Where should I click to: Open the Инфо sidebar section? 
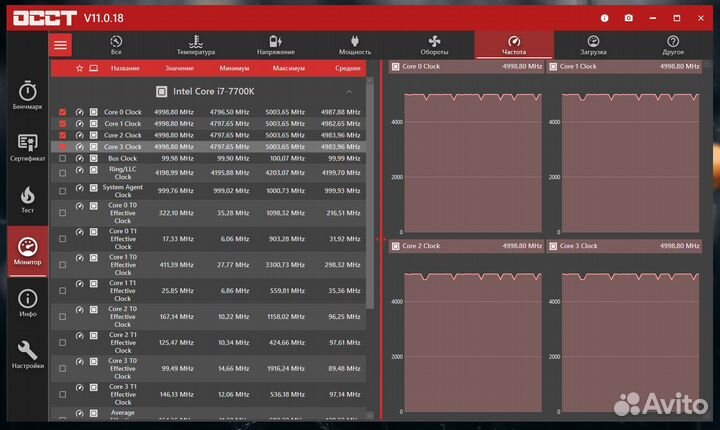click(x=27, y=303)
